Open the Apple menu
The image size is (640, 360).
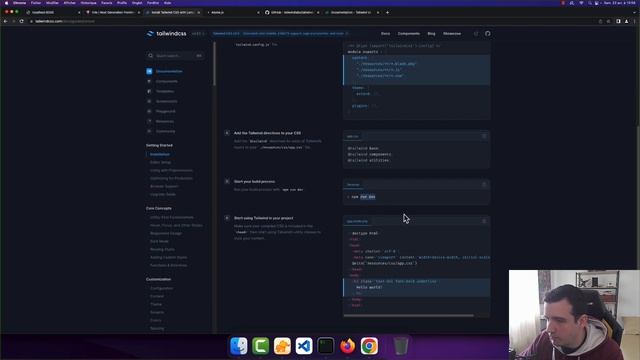pyautogui.click(x=6, y=3)
